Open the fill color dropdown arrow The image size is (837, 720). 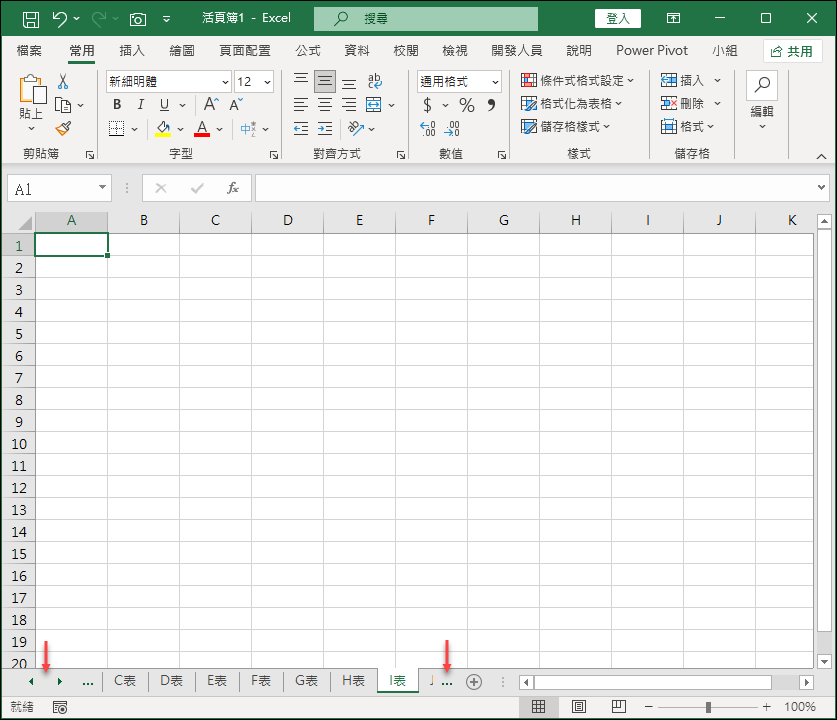[178, 128]
